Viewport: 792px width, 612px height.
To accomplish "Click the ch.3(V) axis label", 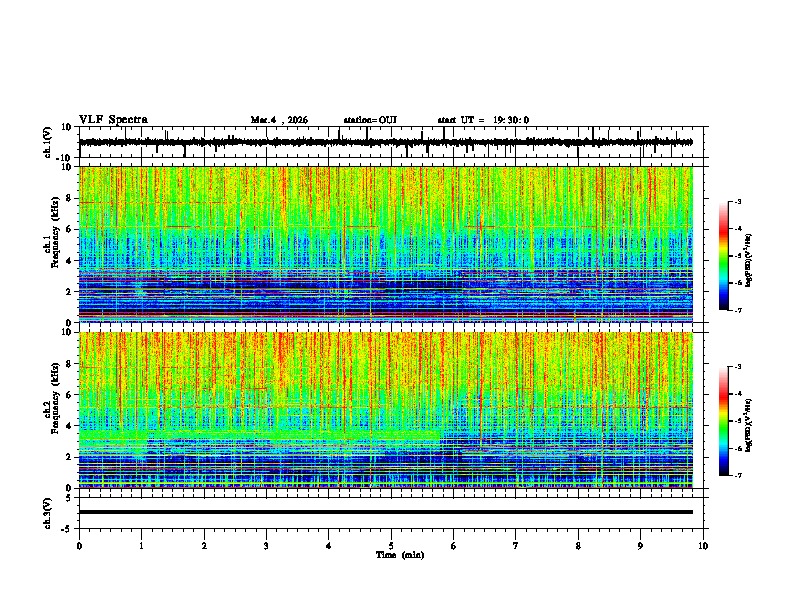I will 48,513.
